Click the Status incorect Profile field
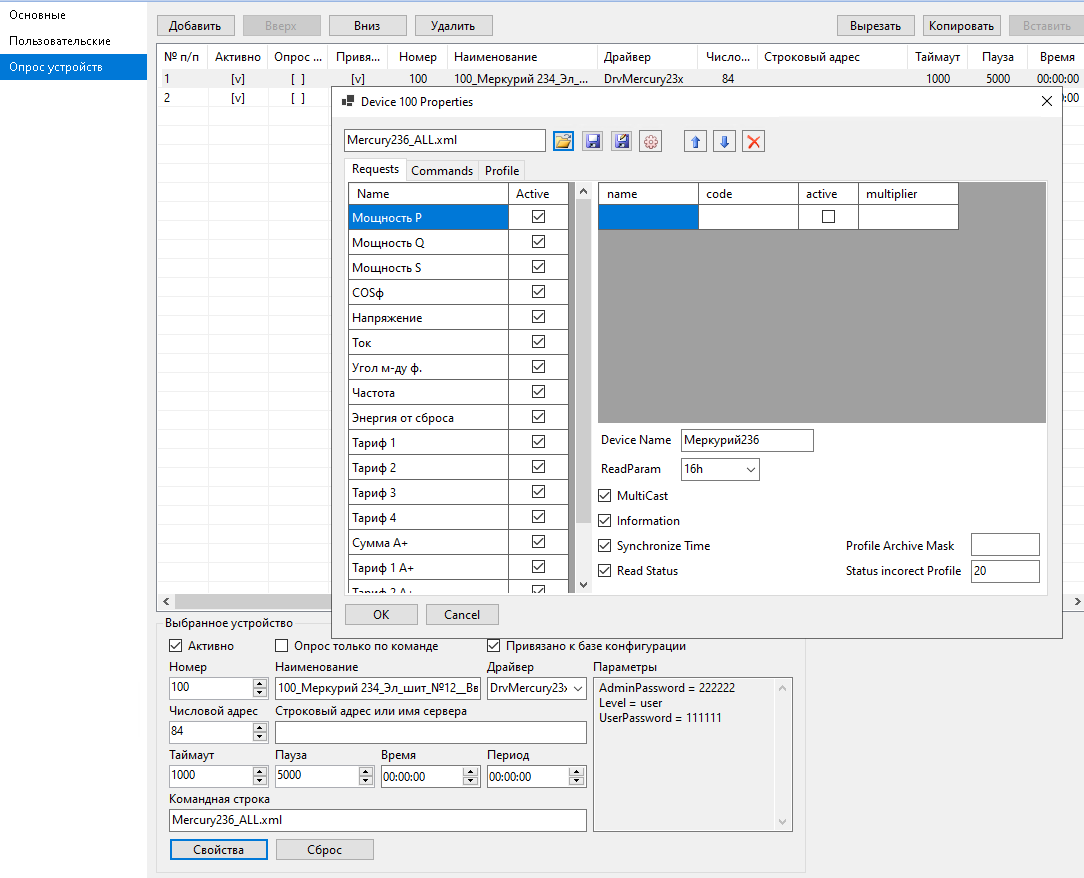Image resolution: width=1084 pixels, height=878 pixels. click(1004, 571)
